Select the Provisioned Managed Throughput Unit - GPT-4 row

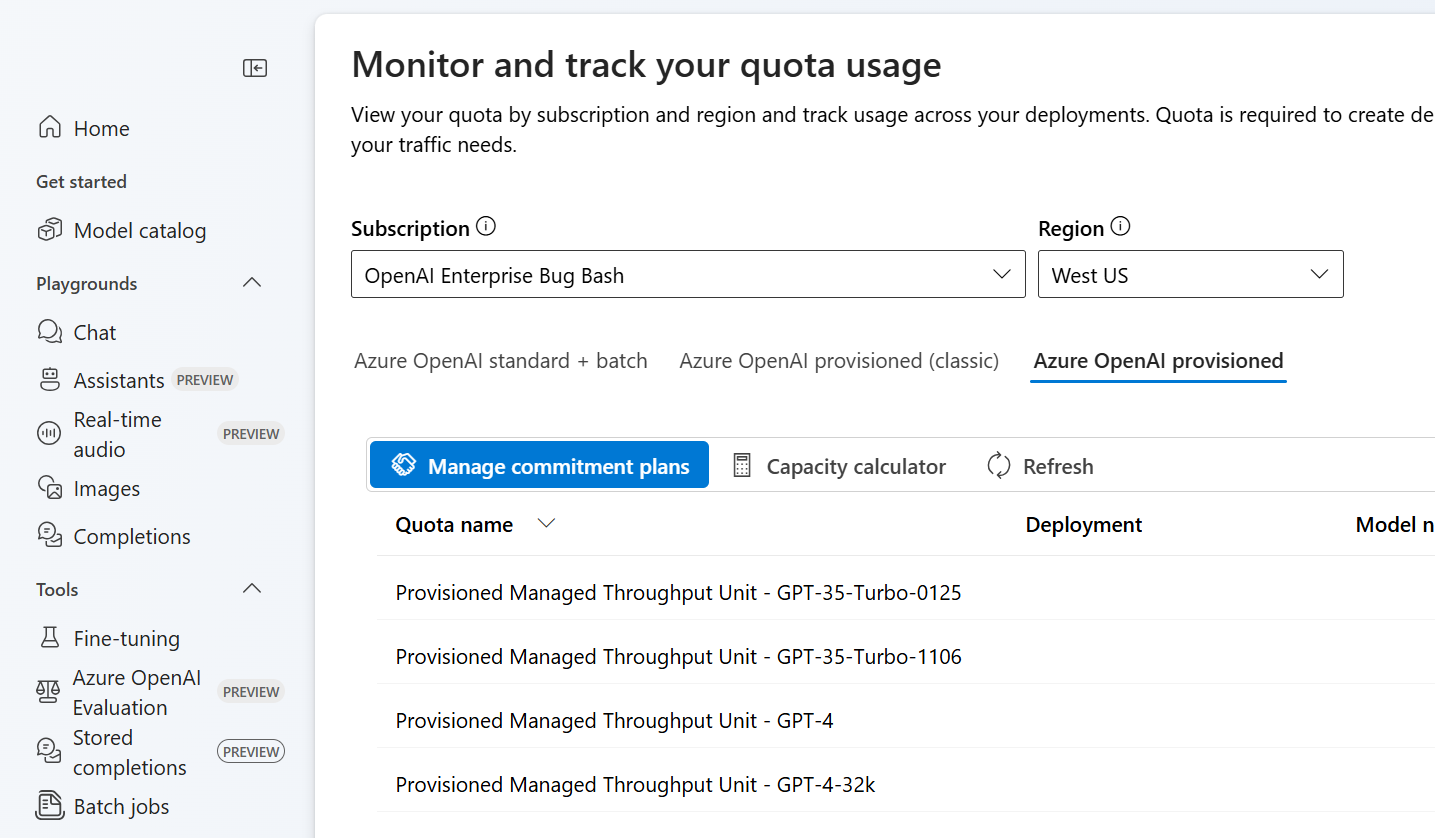click(x=905, y=721)
